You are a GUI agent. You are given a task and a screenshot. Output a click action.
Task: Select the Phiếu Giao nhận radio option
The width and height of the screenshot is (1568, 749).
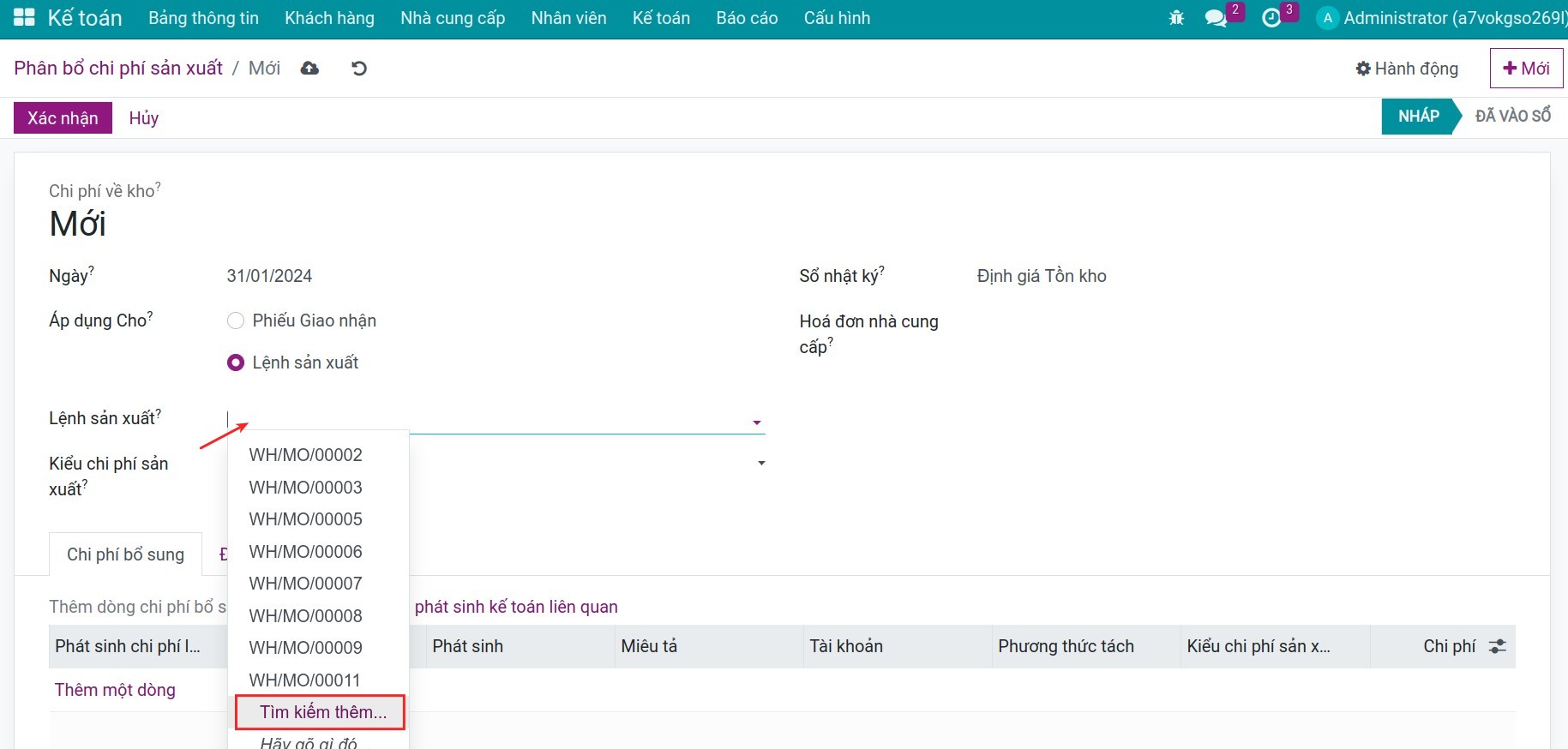pyautogui.click(x=236, y=321)
